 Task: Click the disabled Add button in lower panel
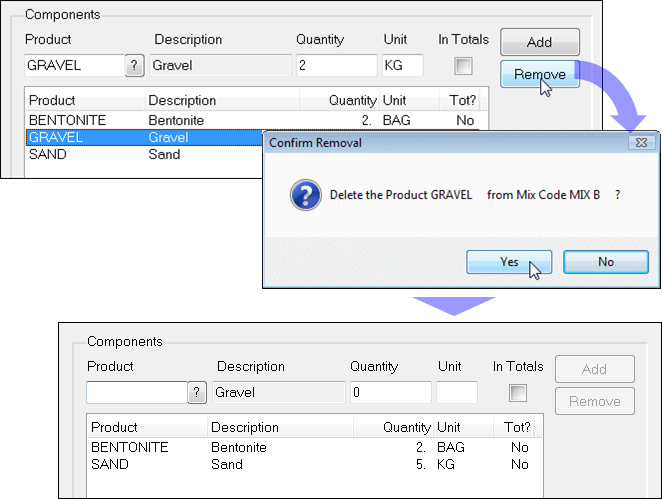(x=594, y=369)
